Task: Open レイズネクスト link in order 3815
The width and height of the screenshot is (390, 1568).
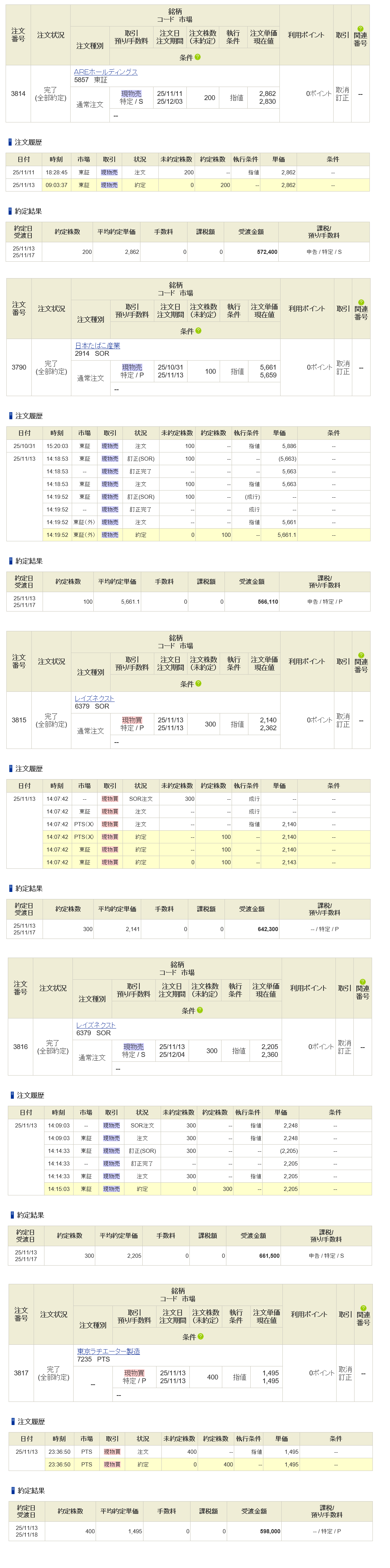Action: pos(95,698)
